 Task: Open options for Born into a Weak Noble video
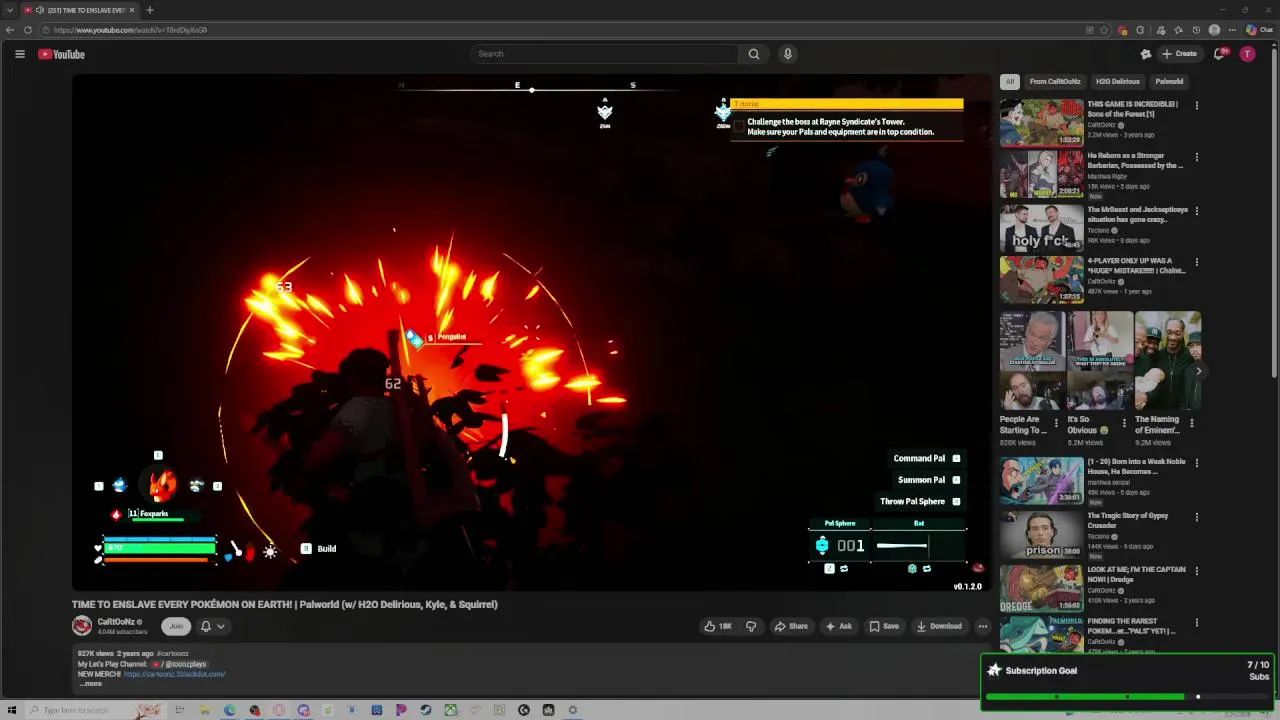click(1196, 463)
